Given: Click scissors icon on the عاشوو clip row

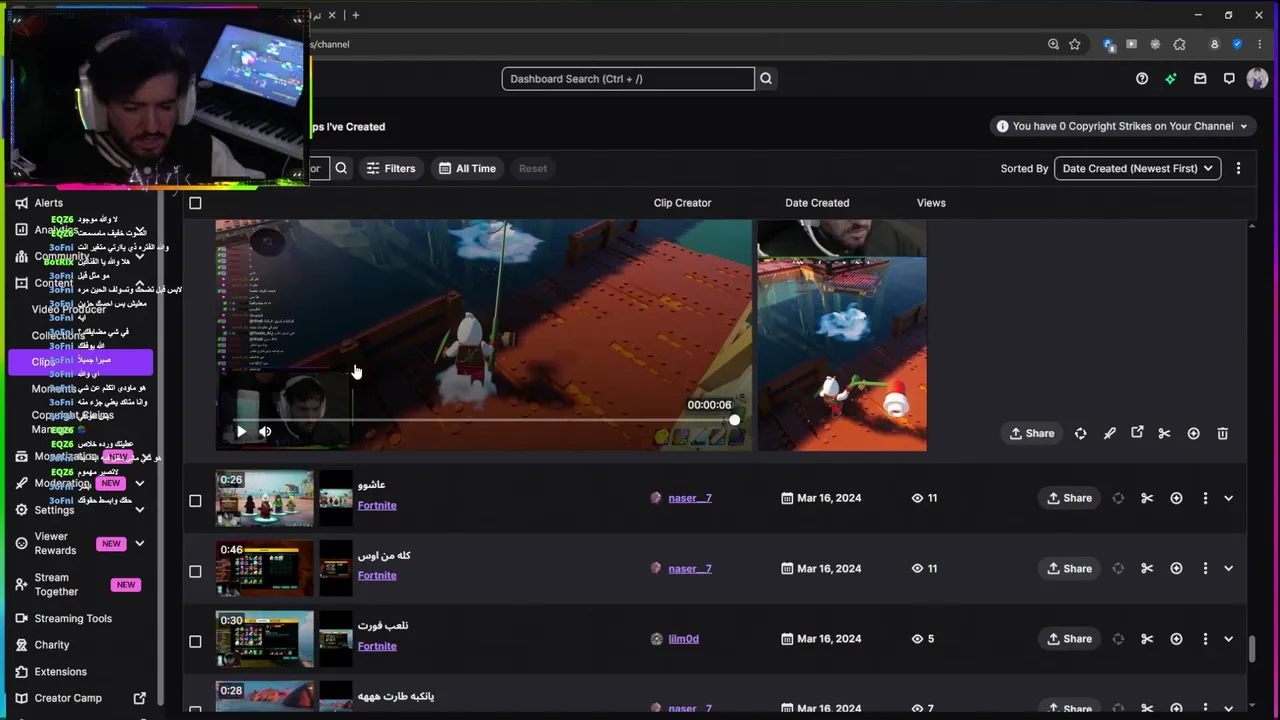Looking at the screenshot, I should point(1147,498).
